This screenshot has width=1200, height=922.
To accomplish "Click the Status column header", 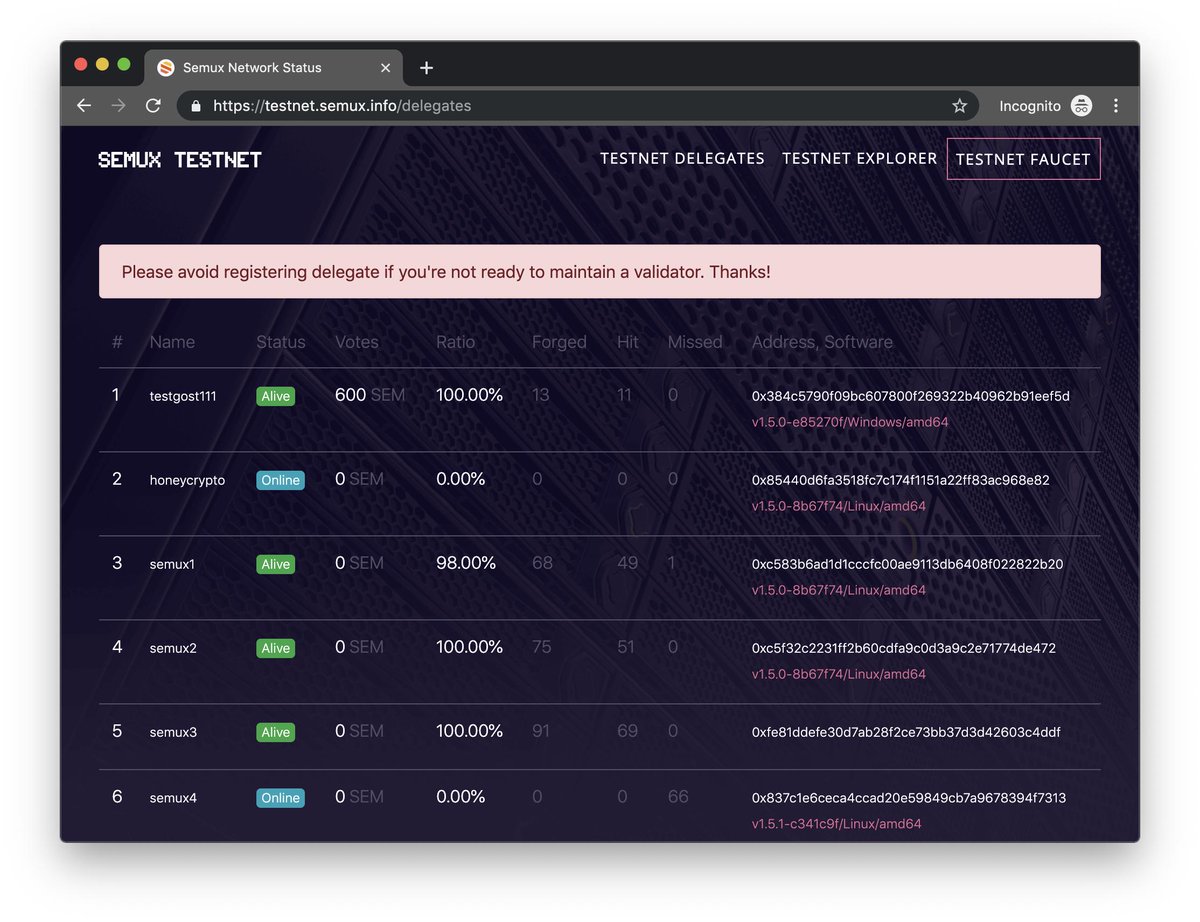I will click(x=281, y=342).
